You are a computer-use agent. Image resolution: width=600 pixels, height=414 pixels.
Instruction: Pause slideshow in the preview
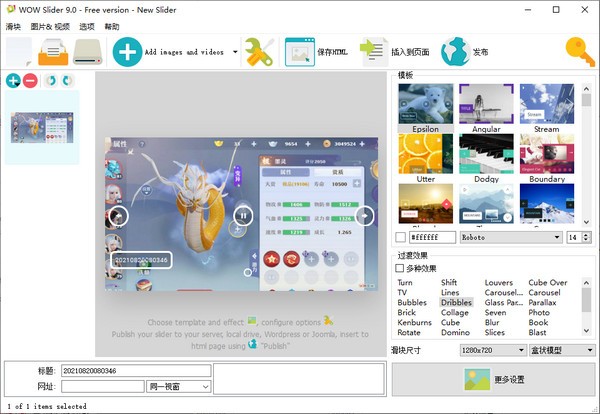(x=242, y=214)
